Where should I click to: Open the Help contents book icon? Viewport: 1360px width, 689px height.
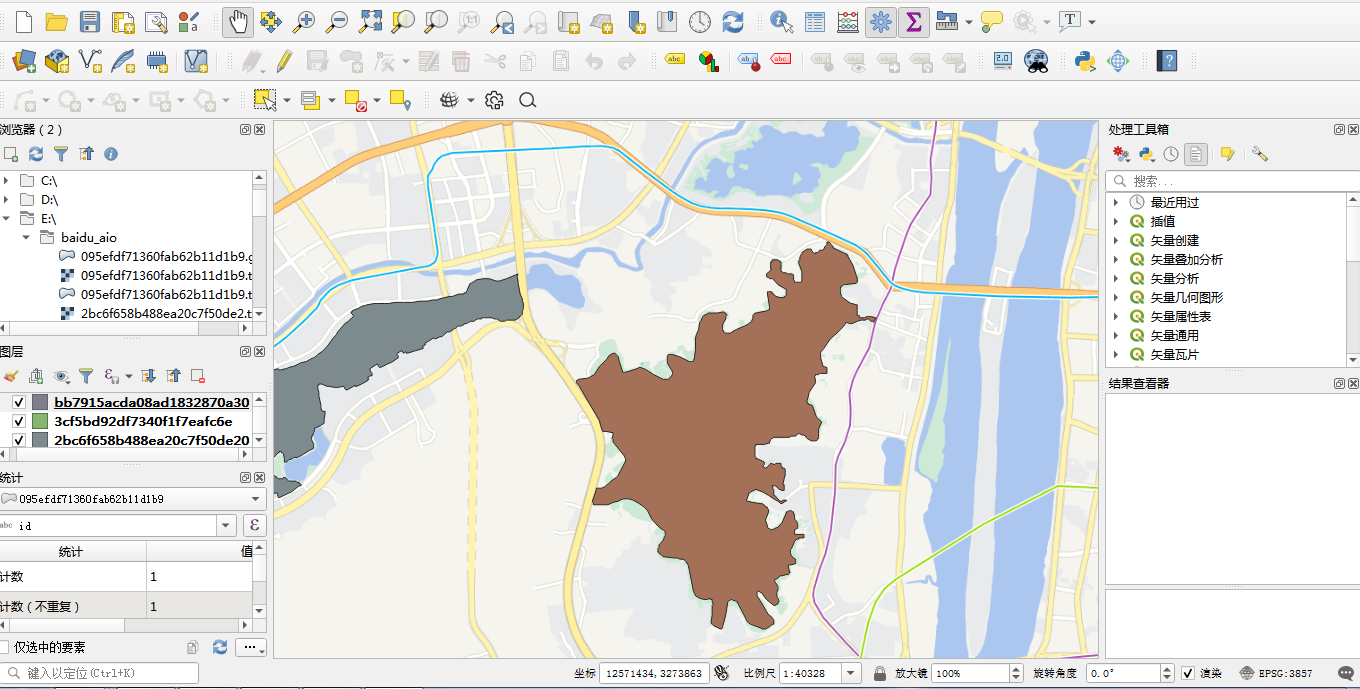coord(1167,61)
